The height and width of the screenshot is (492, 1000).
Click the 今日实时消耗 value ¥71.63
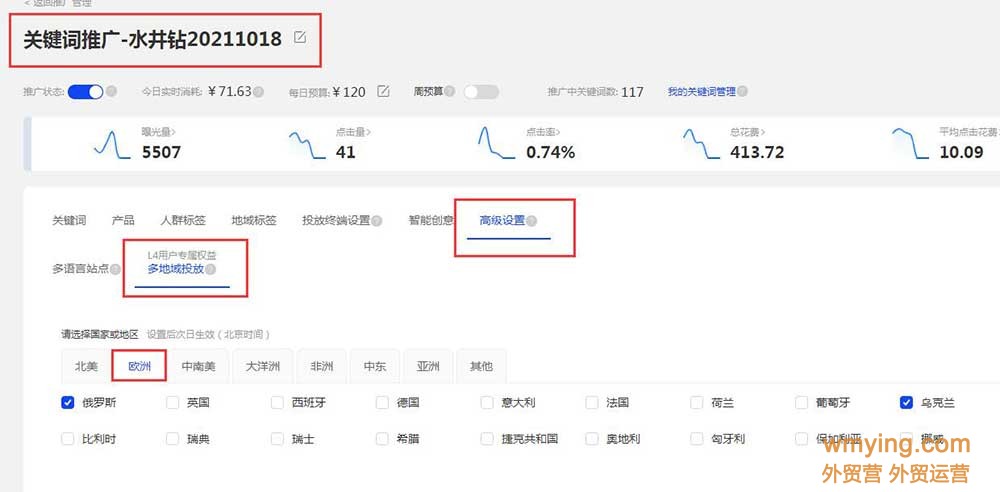click(230, 91)
